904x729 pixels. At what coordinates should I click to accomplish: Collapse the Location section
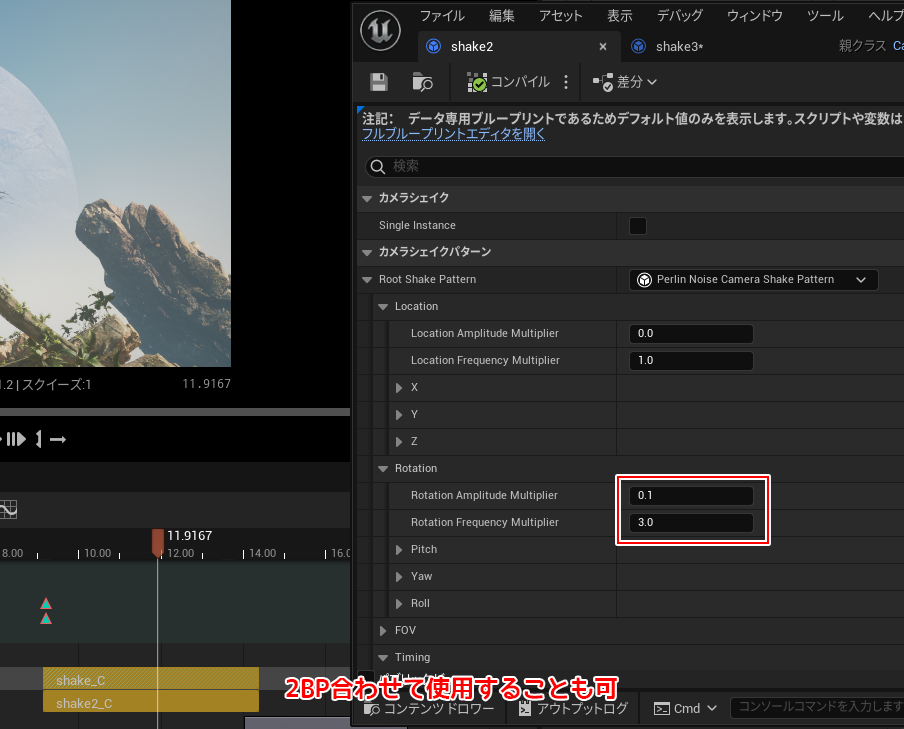pos(383,307)
